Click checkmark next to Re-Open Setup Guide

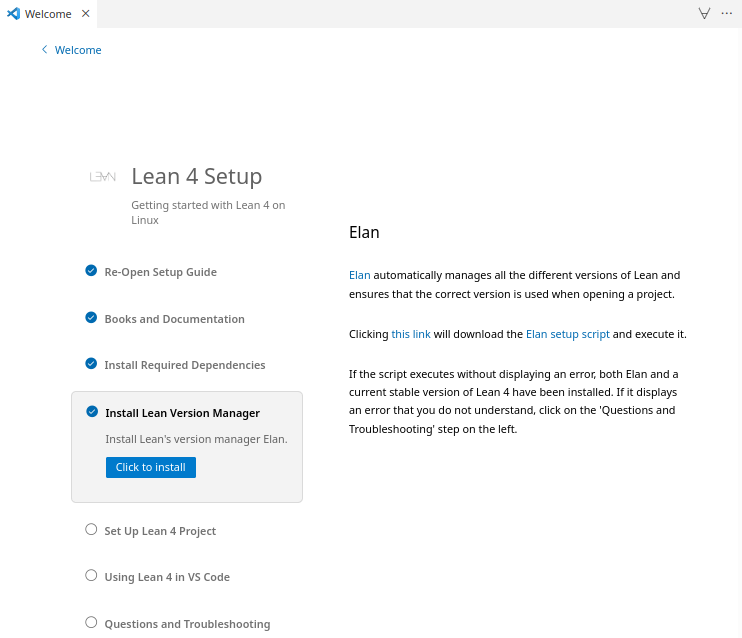point(91,271)
